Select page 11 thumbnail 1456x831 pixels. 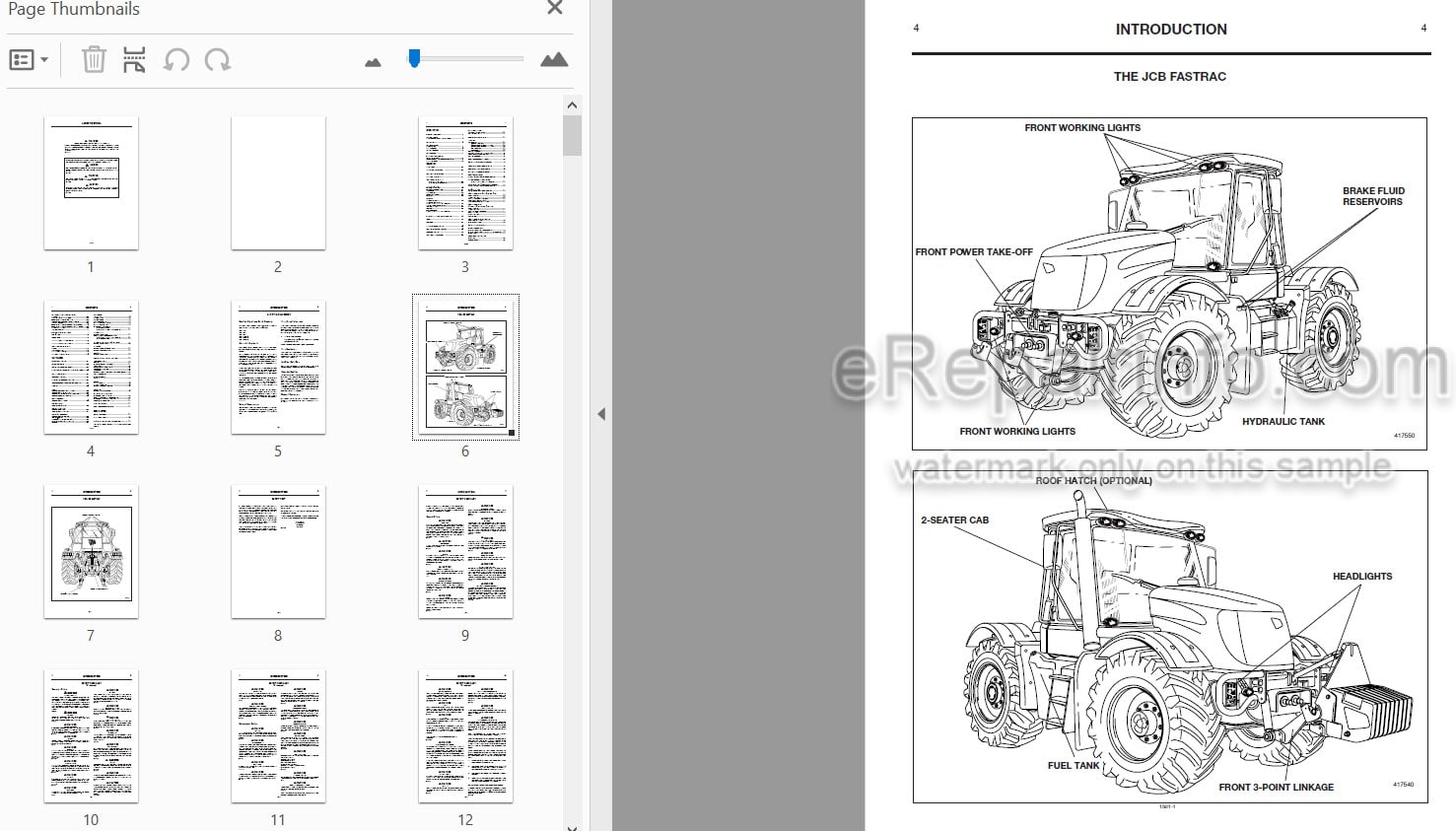click(x=278, y=736)
